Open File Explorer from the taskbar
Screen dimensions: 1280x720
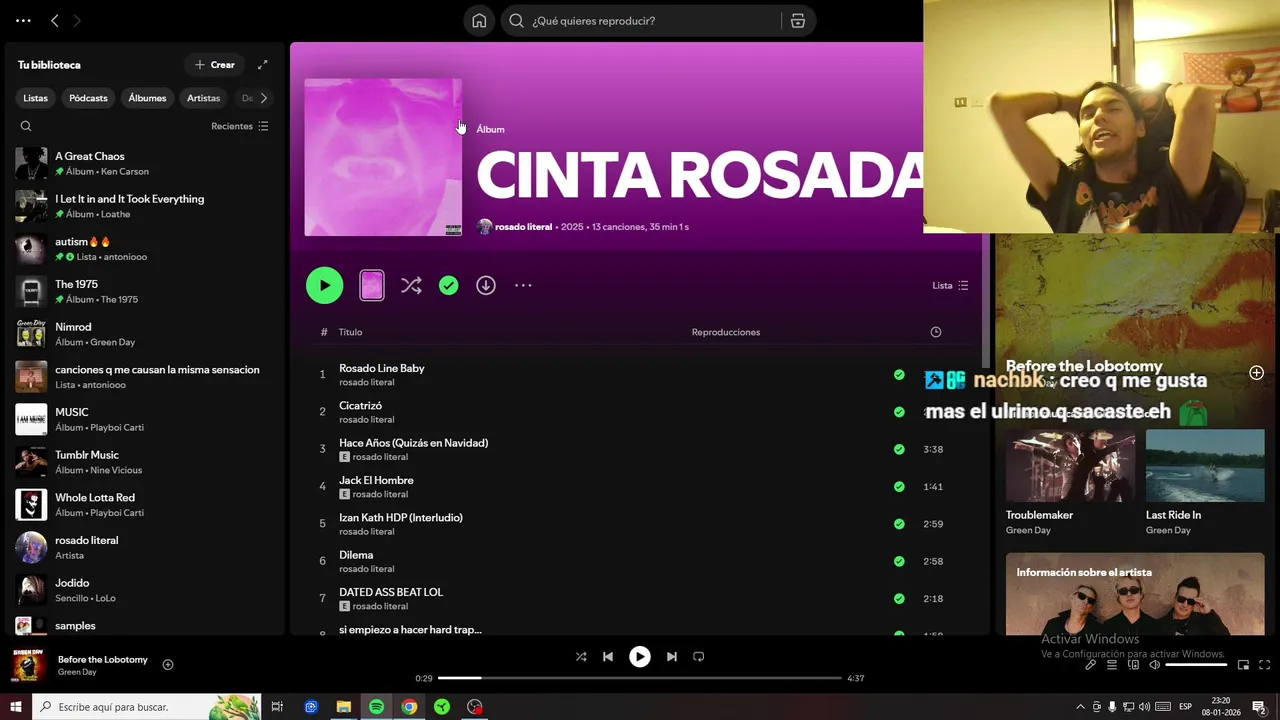coord(343,707)
